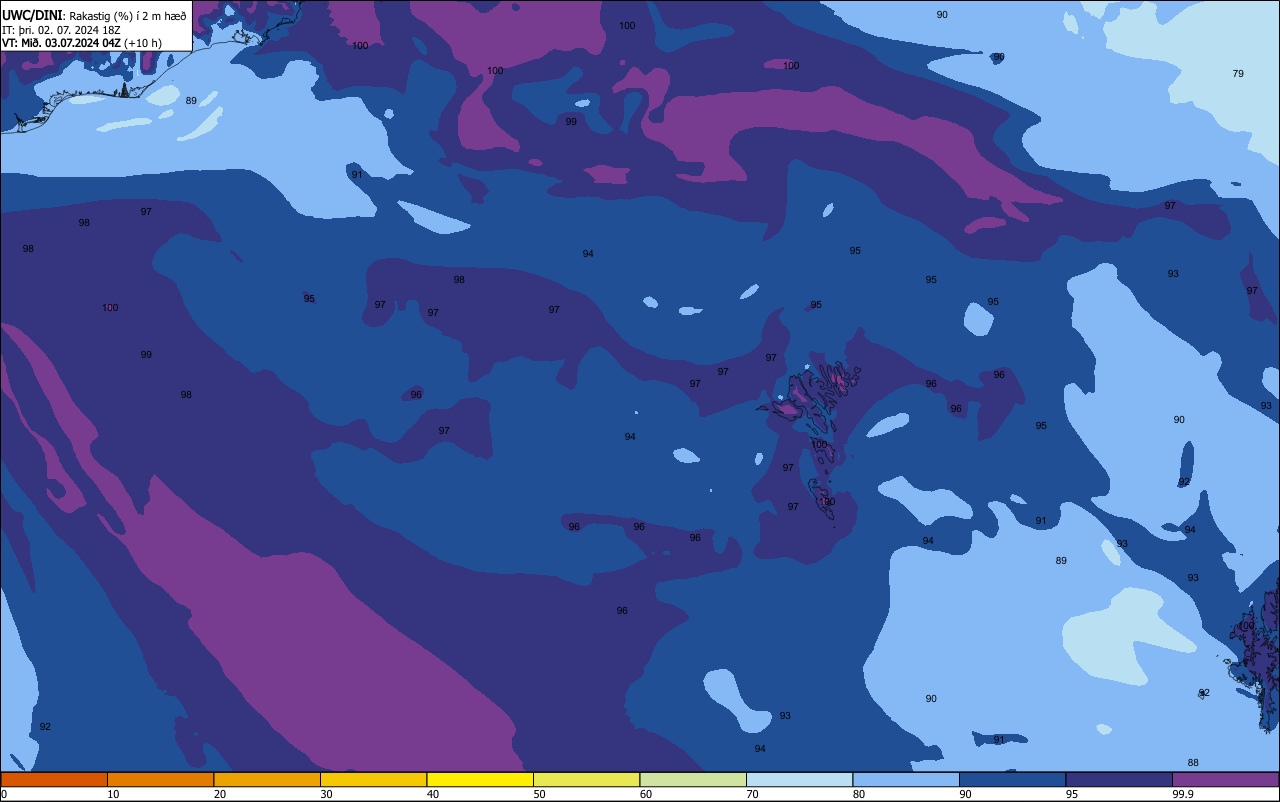The image size is (1280, 802).
Task: Click the 0–10 dark orange legend swatch
Action: 54,779
